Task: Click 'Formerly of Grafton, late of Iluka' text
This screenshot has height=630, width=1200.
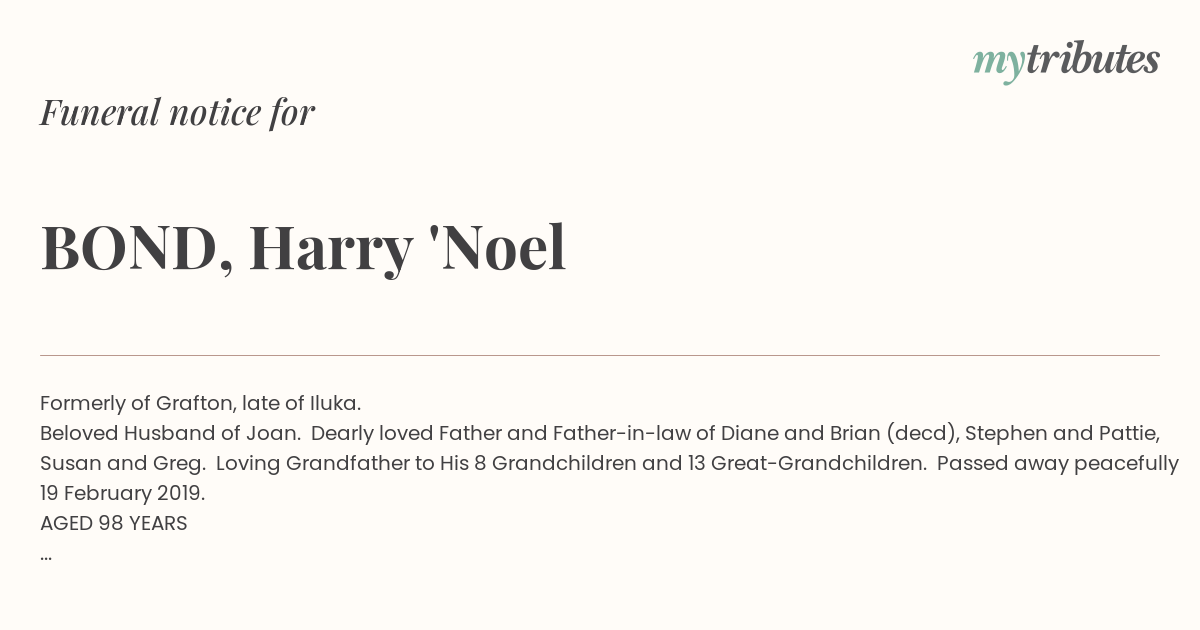Action: (x=200, y=403)
